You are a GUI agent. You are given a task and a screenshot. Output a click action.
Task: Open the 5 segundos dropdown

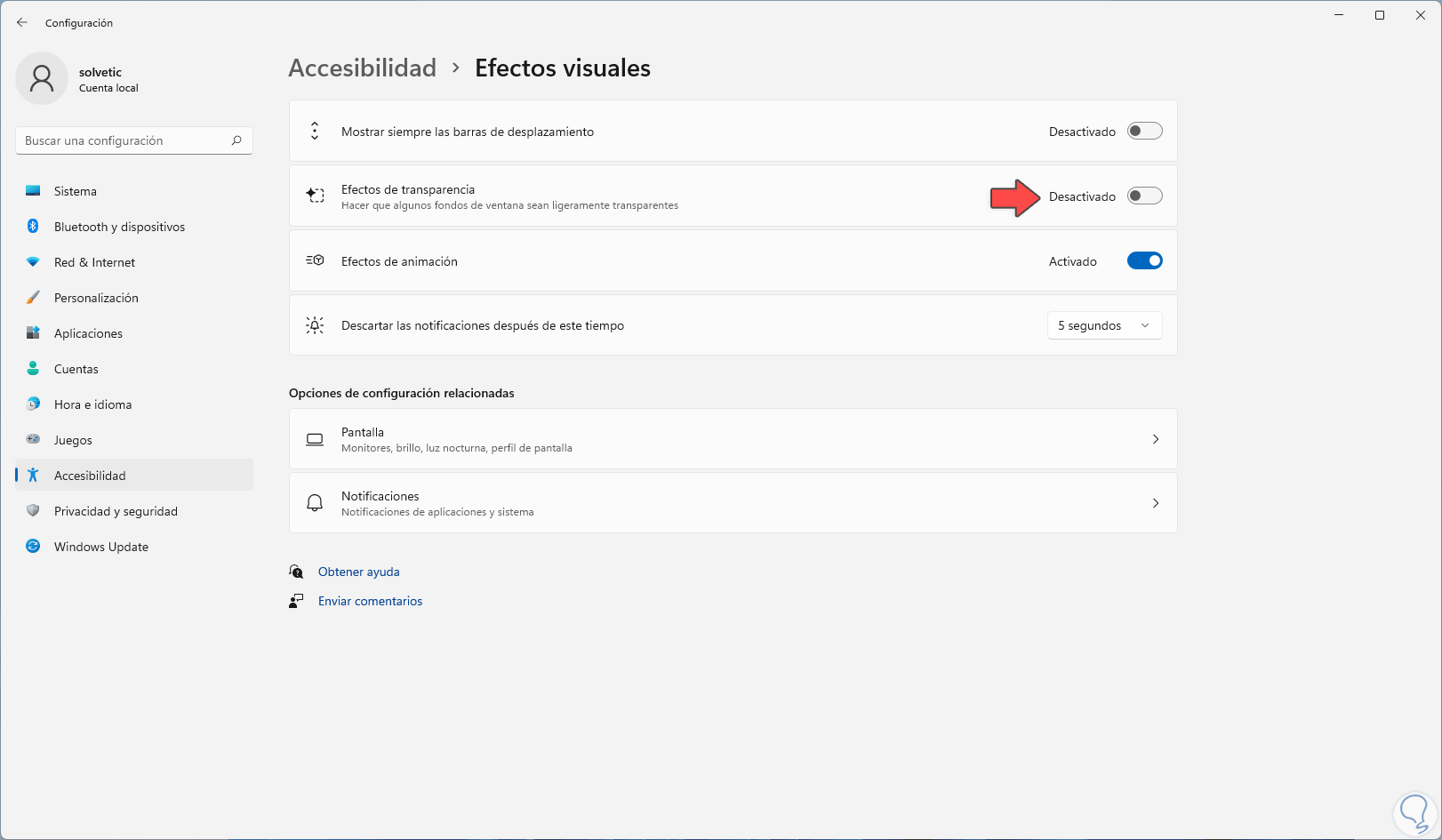(x=1104, y=326)
